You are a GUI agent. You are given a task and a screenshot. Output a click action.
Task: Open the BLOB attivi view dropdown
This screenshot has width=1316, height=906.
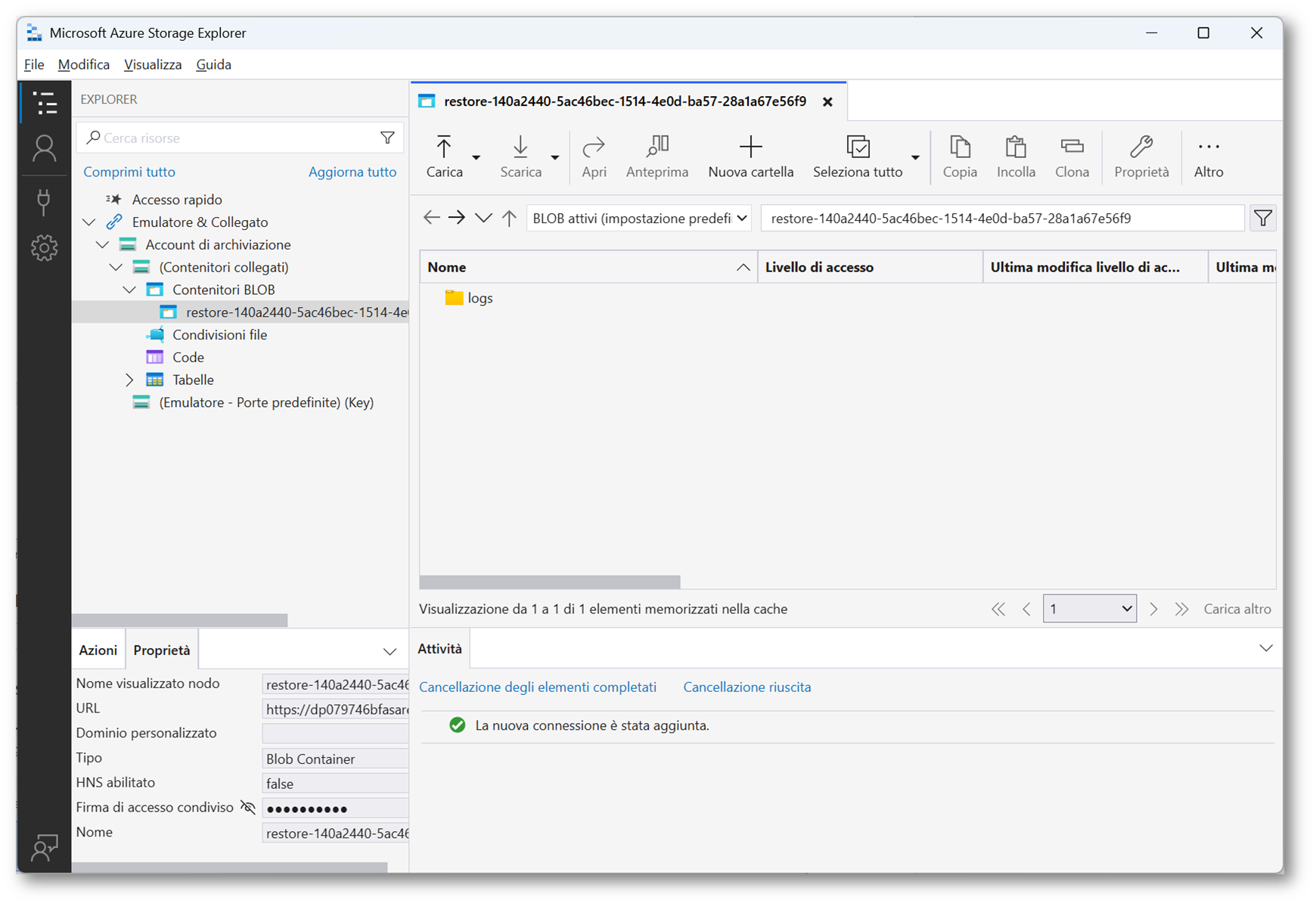pyautogui.click(x=638, y=219)
